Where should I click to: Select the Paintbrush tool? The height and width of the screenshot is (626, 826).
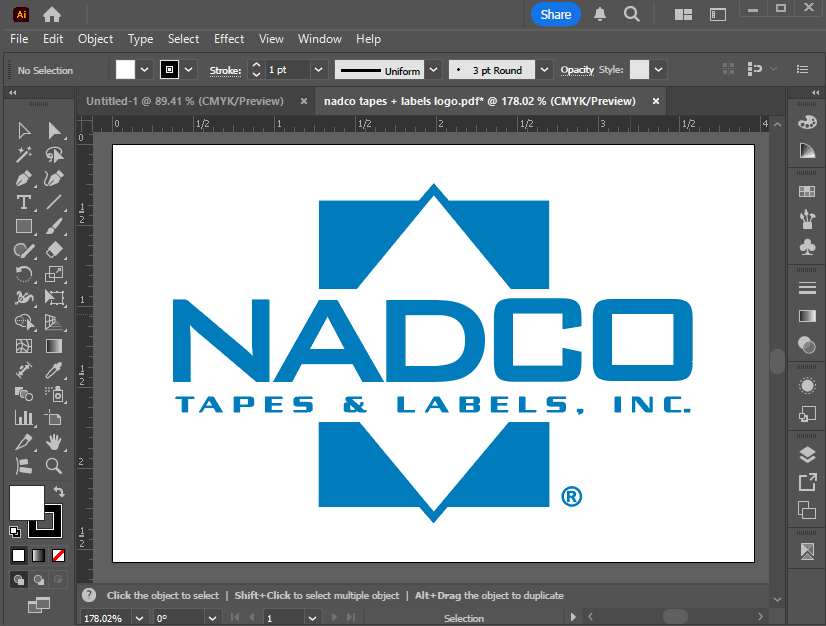[54, 226]
